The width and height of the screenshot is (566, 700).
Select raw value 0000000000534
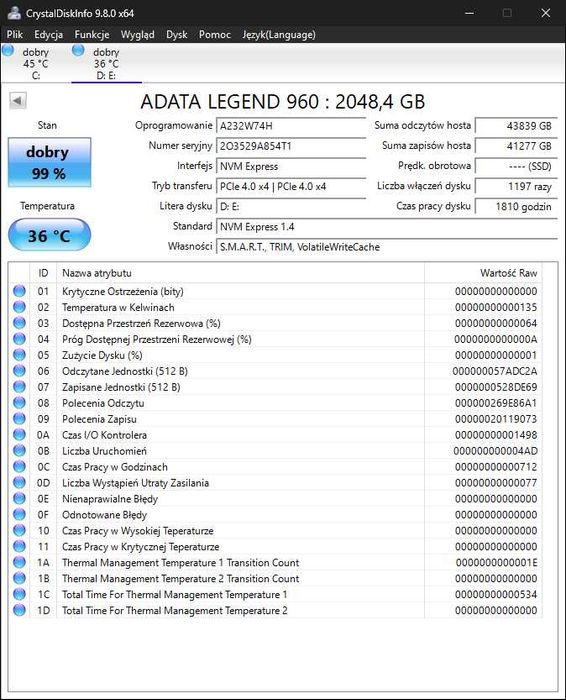[x=496, y=594]
